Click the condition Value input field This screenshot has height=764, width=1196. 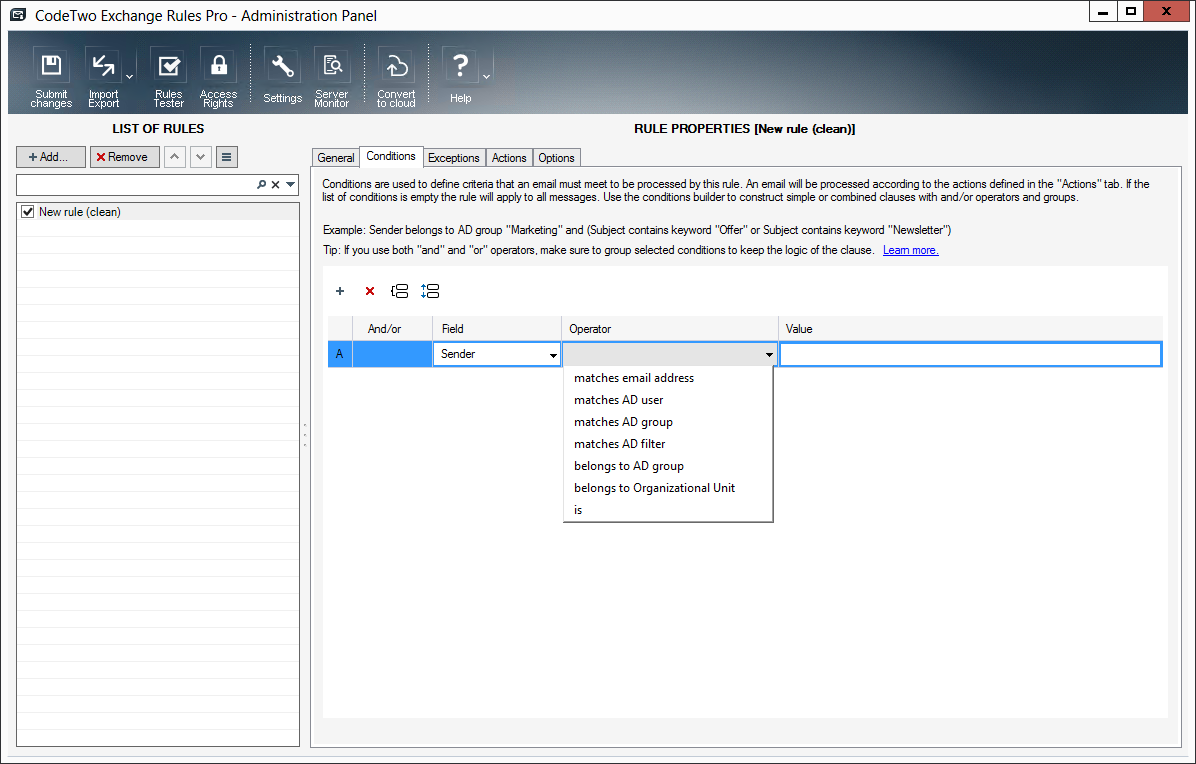(x=970, y=355)
